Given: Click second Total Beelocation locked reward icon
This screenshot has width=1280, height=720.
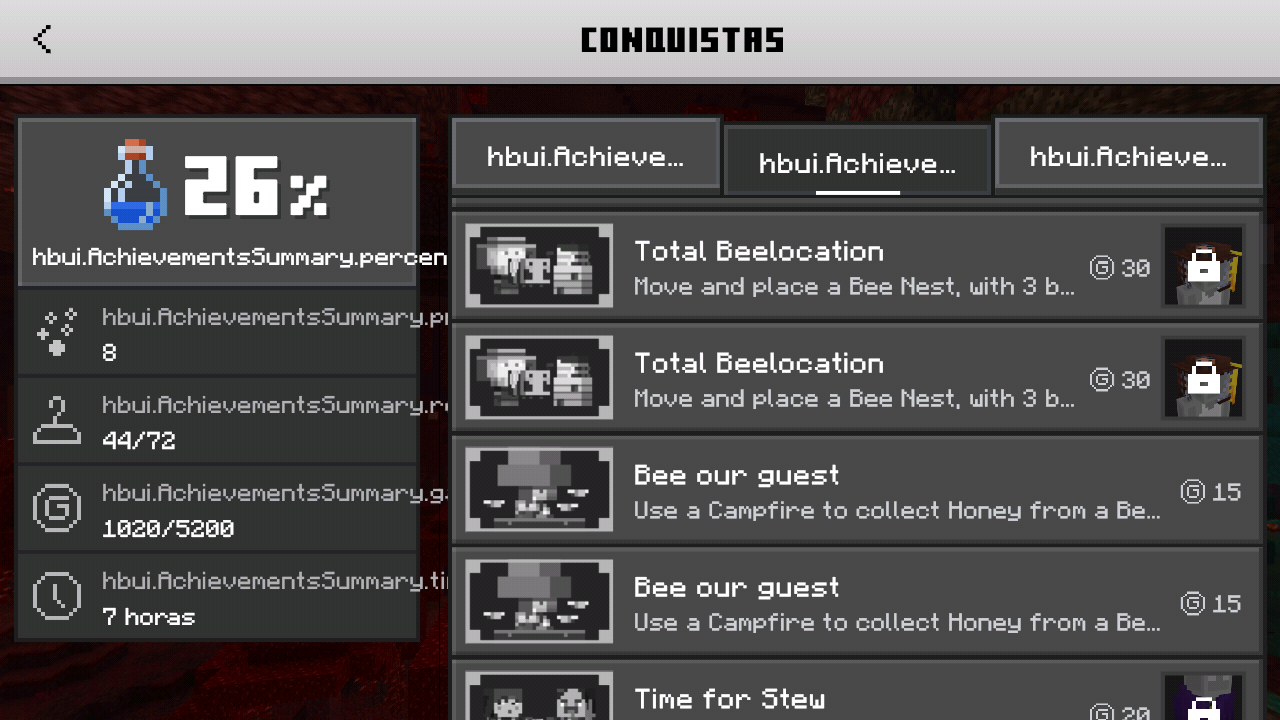Looking at the screenshot, I should point(1203,378).
